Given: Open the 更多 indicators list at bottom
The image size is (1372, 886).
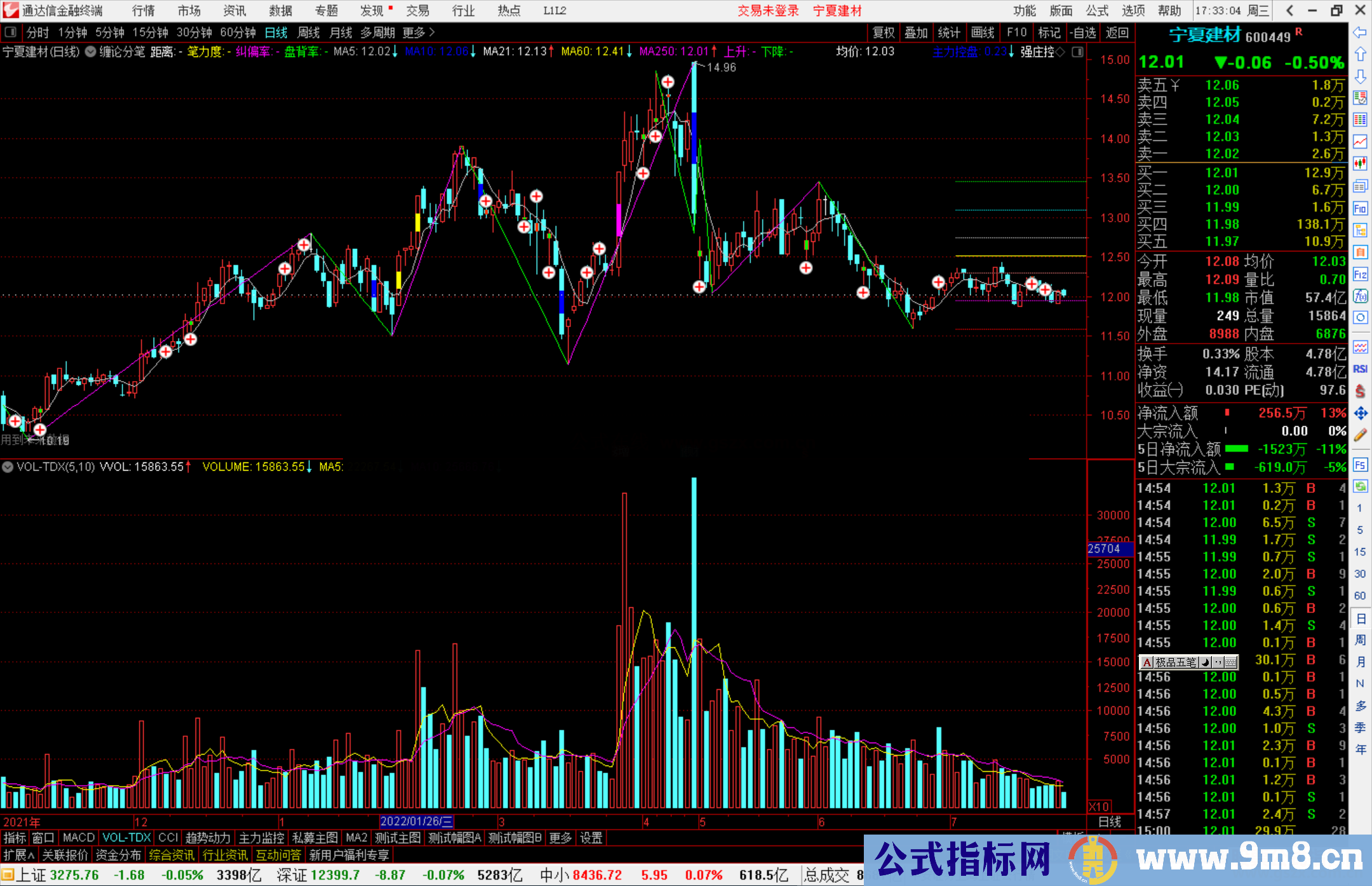Looking at the screenshot, I should 560,838.
